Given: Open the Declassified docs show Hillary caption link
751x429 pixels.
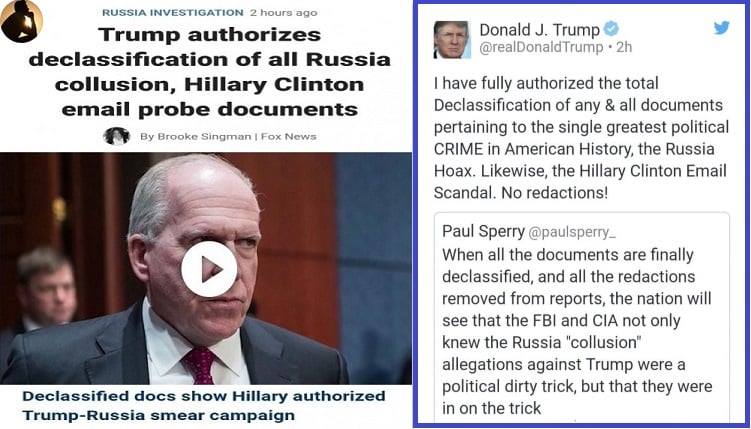Looking at the screenshot, I should [204, 406].
